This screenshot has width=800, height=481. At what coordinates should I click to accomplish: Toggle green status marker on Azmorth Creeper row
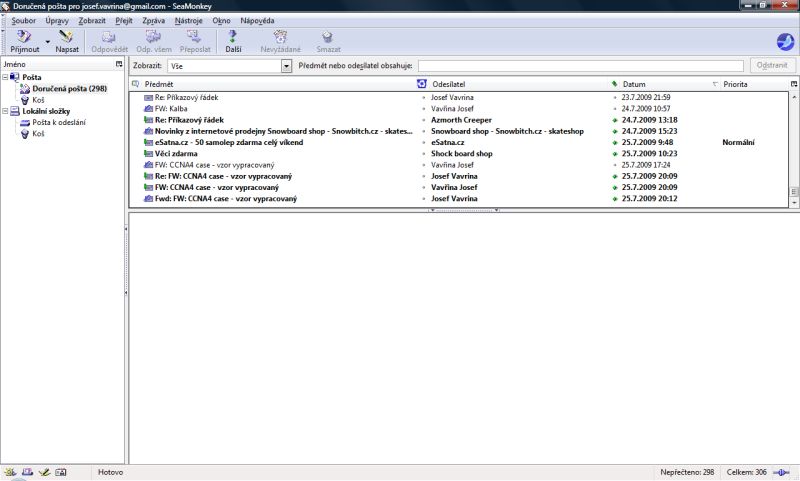coord(615,120)
